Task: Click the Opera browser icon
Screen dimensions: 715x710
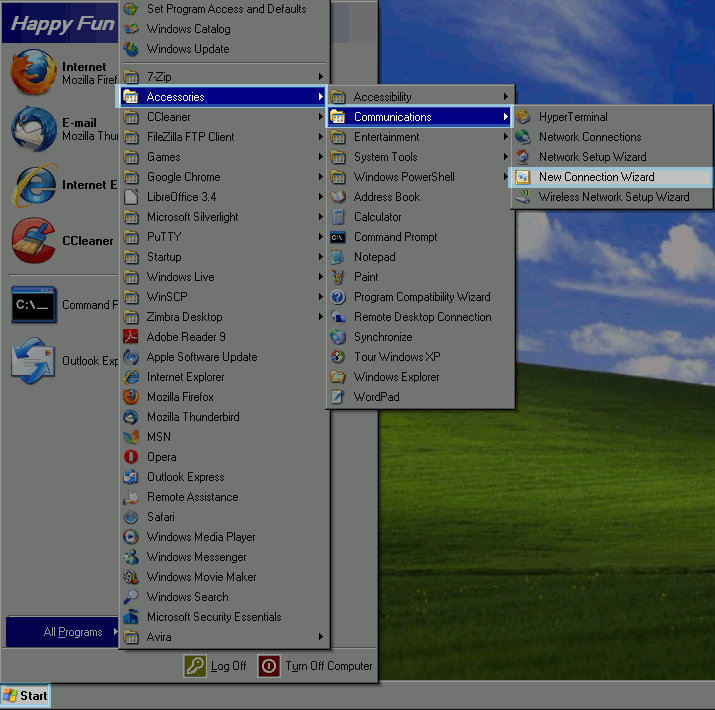Action: [x=130, y=457]
